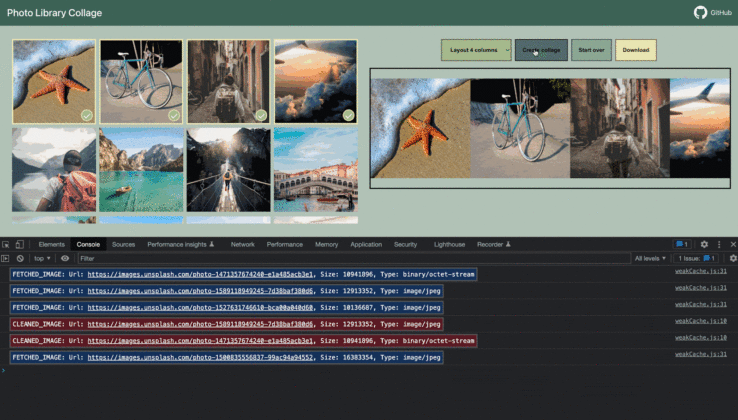Open console settings gear beside issues
Image resolution: width=738 pixels, height=420 pixels.
pos(733,258)
